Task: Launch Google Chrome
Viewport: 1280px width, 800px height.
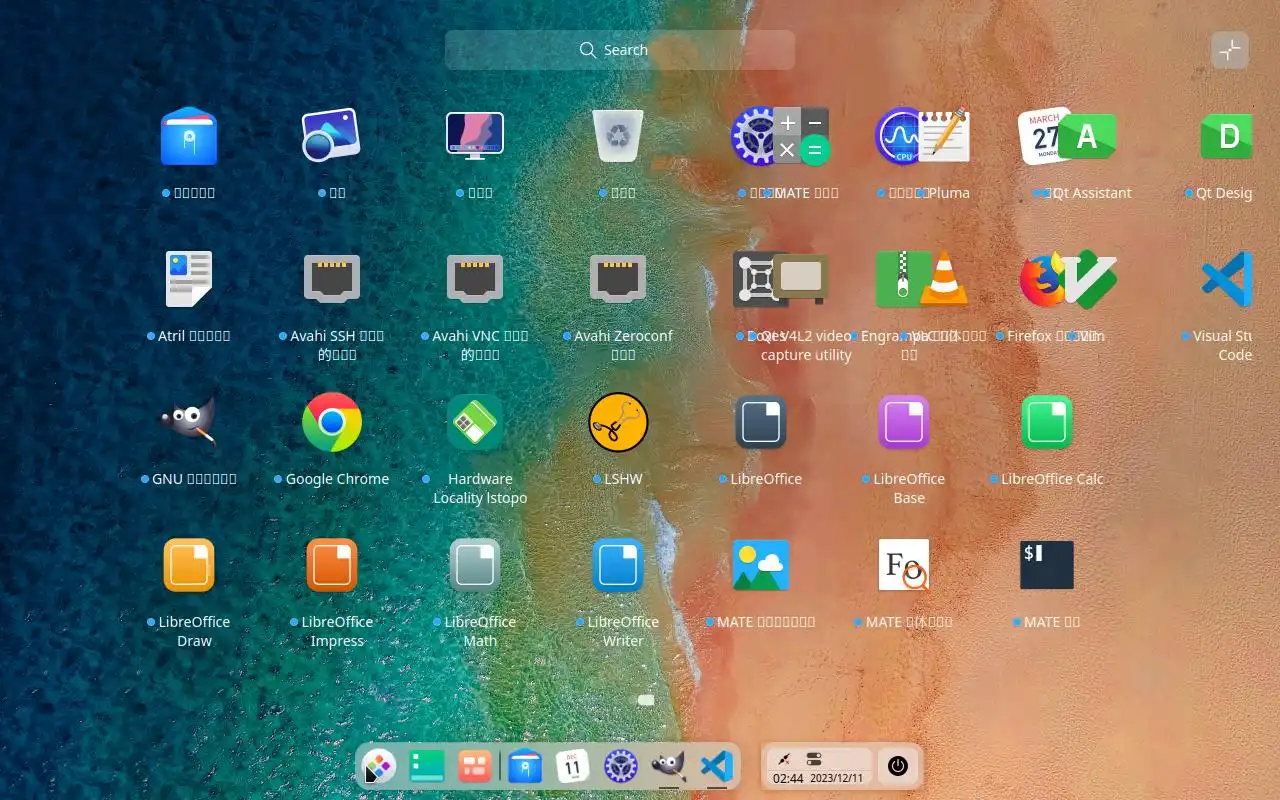Action: [331, 422]
